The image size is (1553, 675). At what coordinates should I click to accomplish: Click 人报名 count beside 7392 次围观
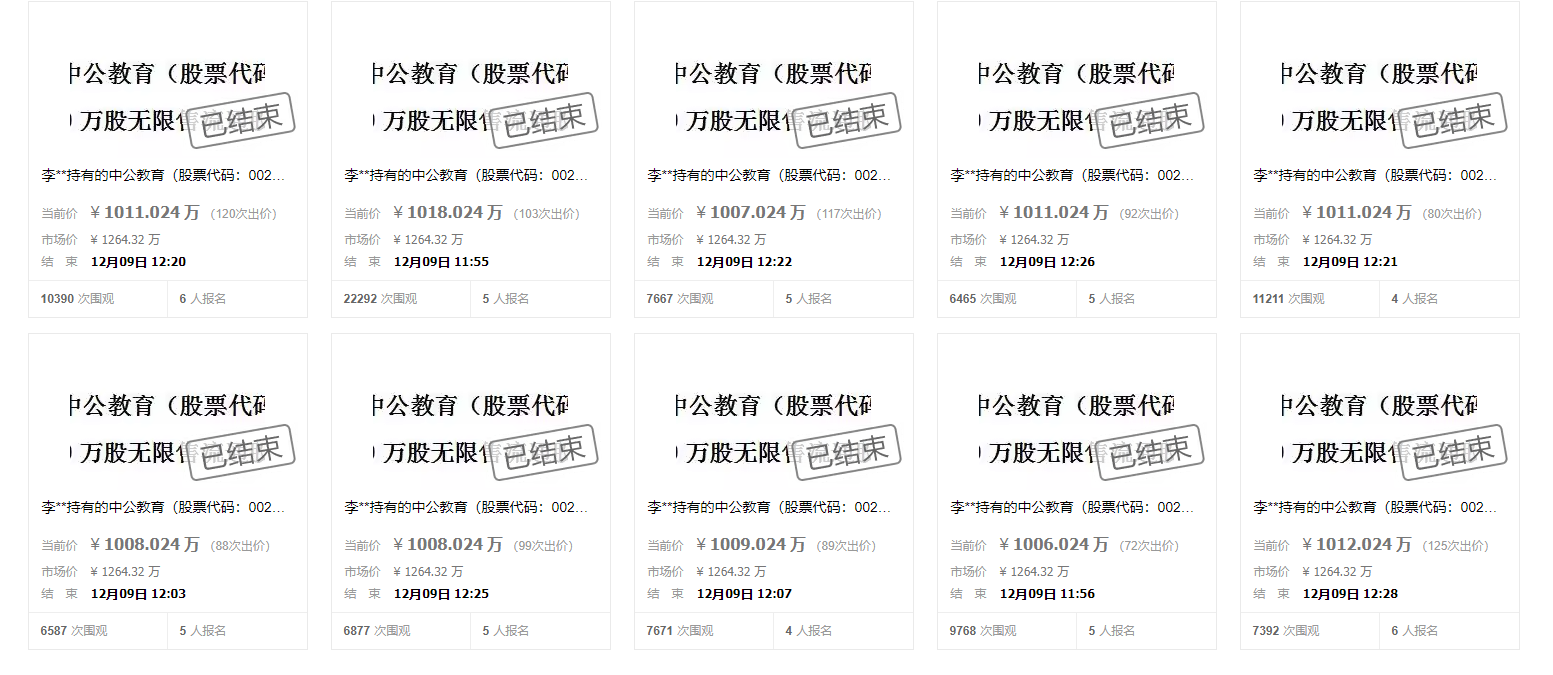tap(1415, 631)
